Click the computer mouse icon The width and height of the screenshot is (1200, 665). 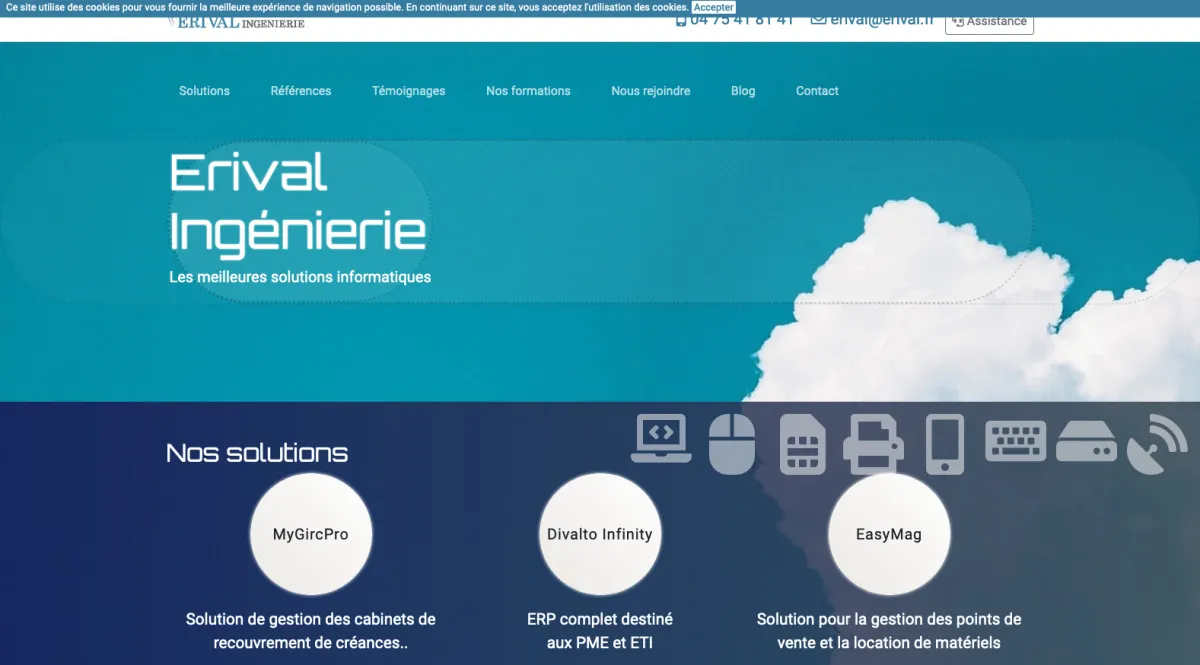coord(732,444)
